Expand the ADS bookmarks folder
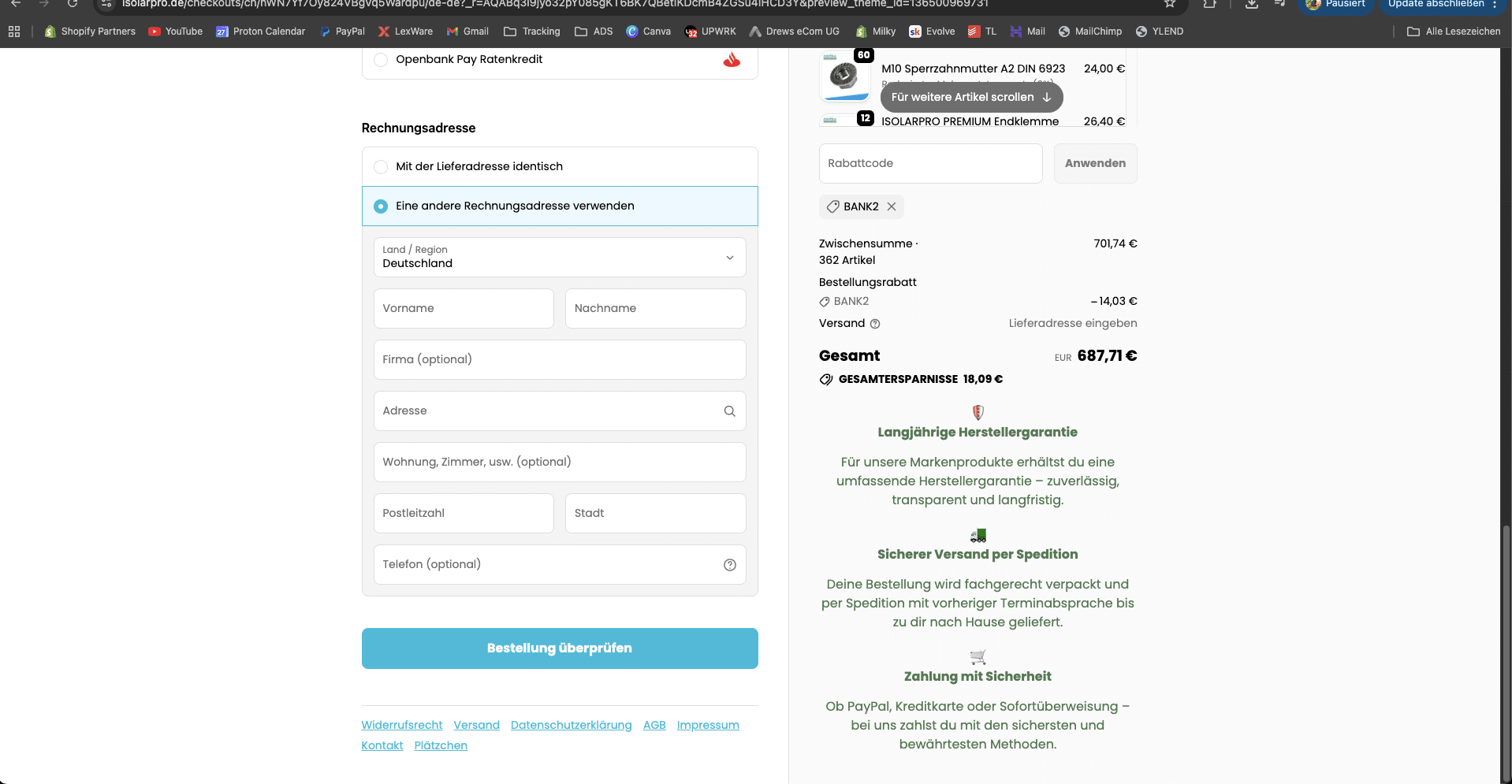 pos(594,32)
